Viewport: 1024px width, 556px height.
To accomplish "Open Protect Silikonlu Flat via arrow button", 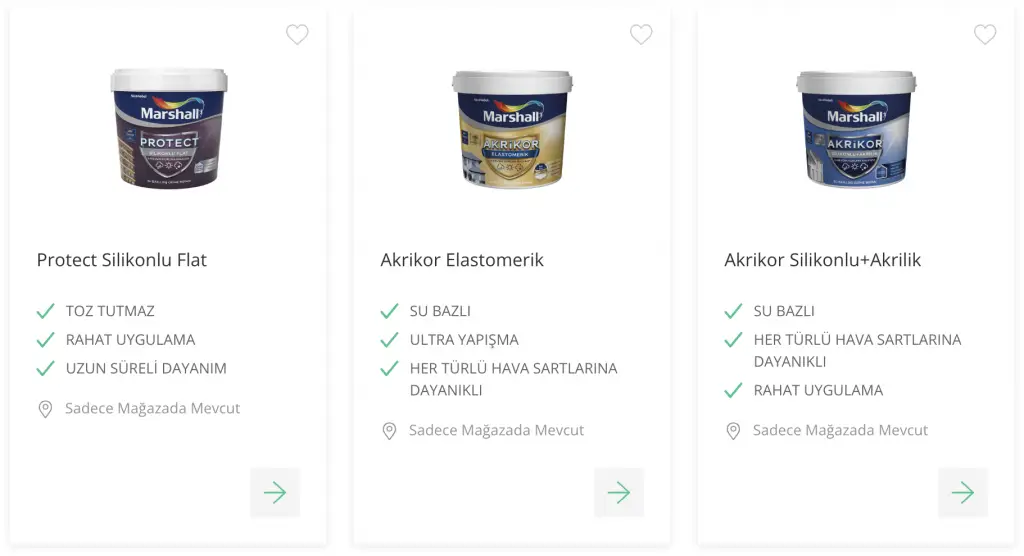I will pyautogui.click(x=275, y=493).
